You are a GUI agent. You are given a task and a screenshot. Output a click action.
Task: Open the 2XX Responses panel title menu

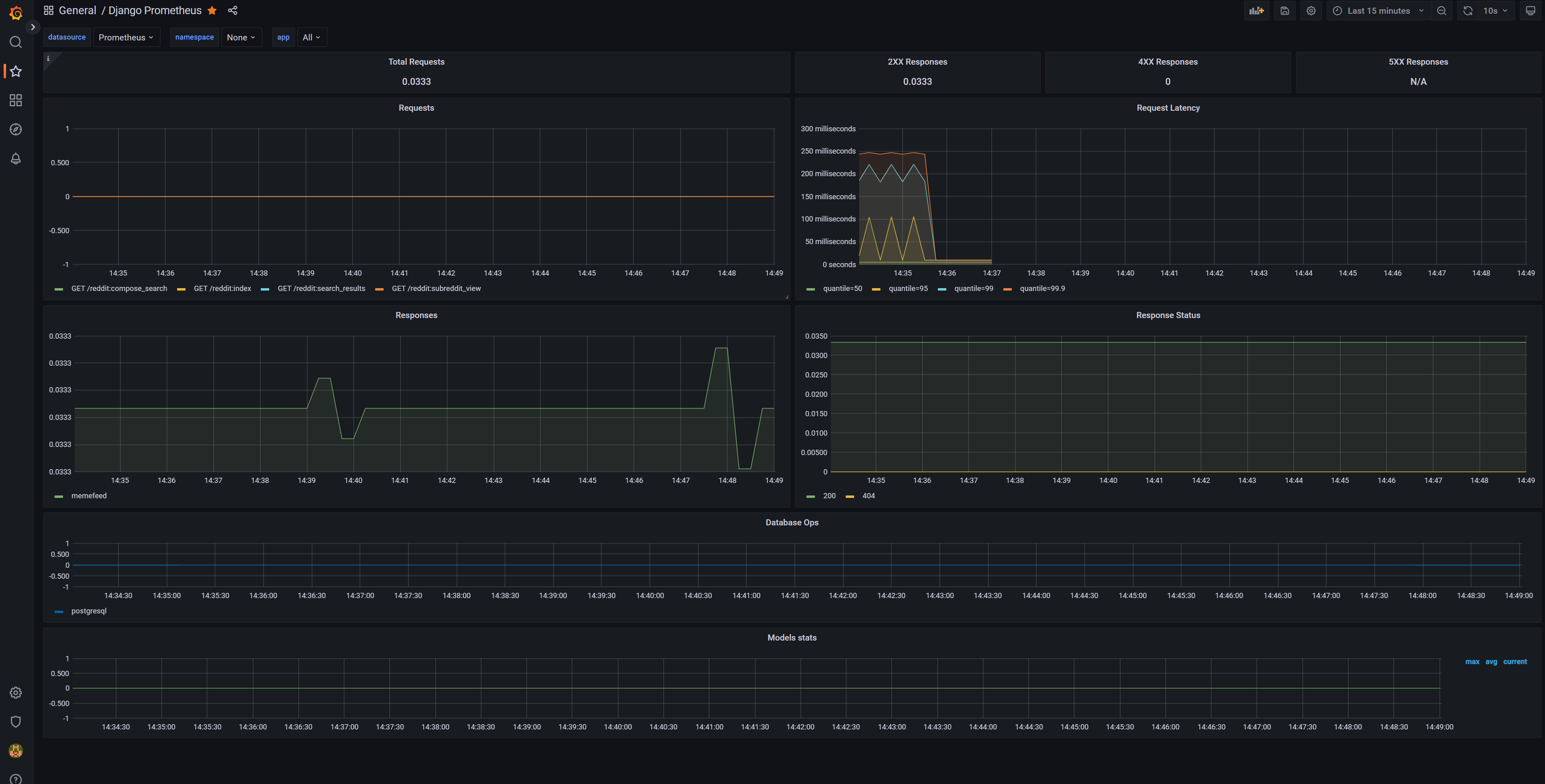coord(917,62)
